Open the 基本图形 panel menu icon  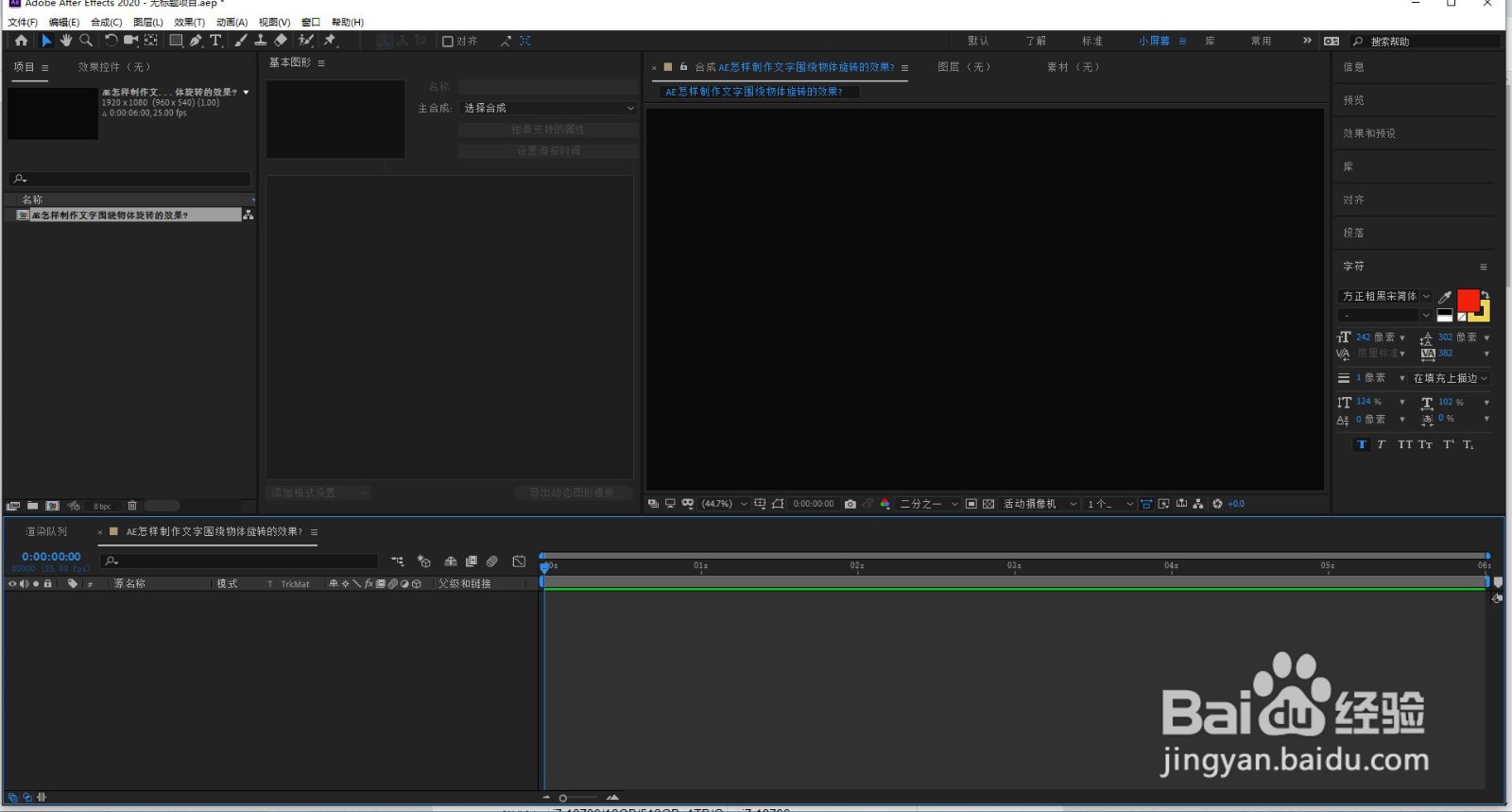[x=321, y=62]
